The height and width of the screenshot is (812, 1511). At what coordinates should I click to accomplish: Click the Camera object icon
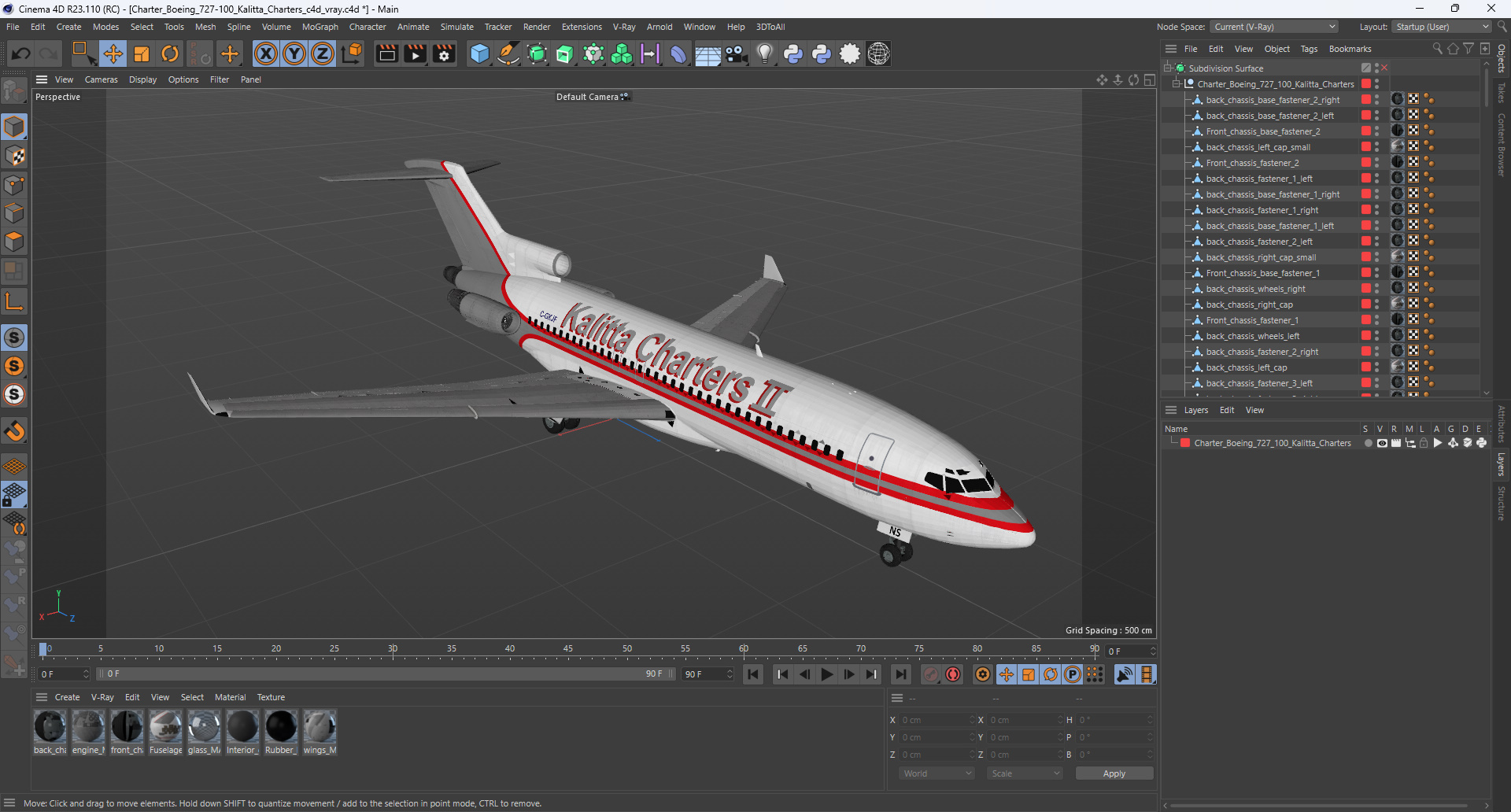[x=736, y=54]
